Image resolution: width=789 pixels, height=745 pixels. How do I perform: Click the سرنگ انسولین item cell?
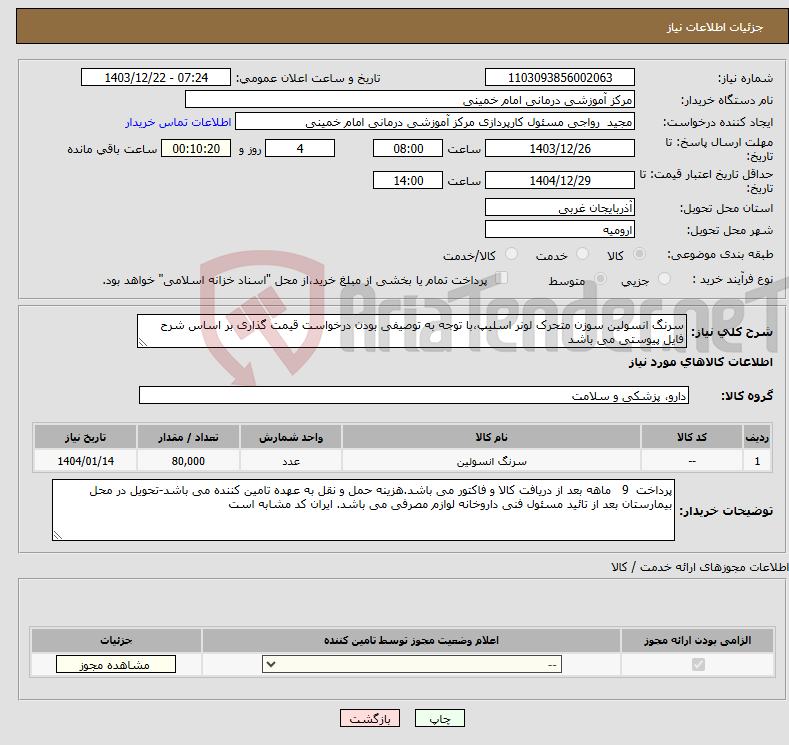(x=492, y=461)
